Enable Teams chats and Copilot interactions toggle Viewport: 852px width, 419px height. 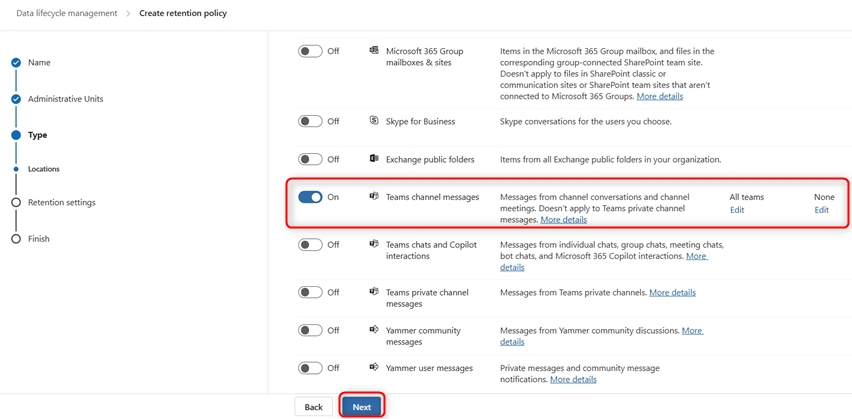tap(310, 245)
